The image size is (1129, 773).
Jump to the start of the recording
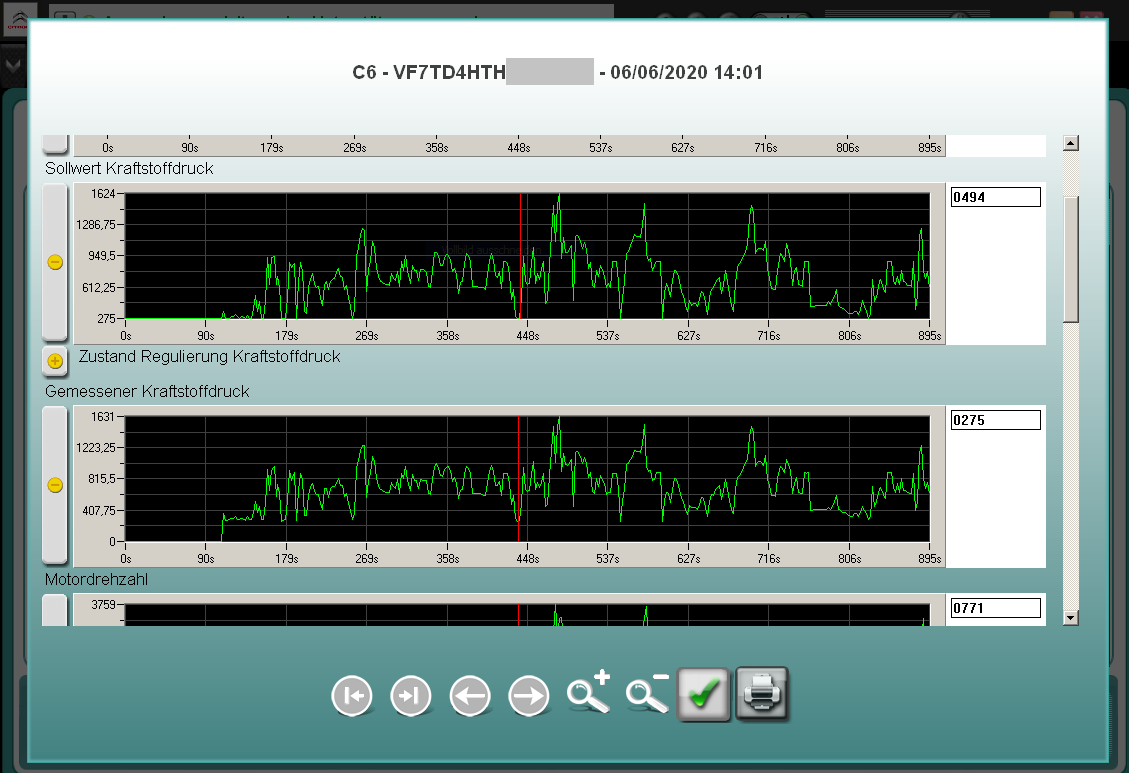pos(352,696)
